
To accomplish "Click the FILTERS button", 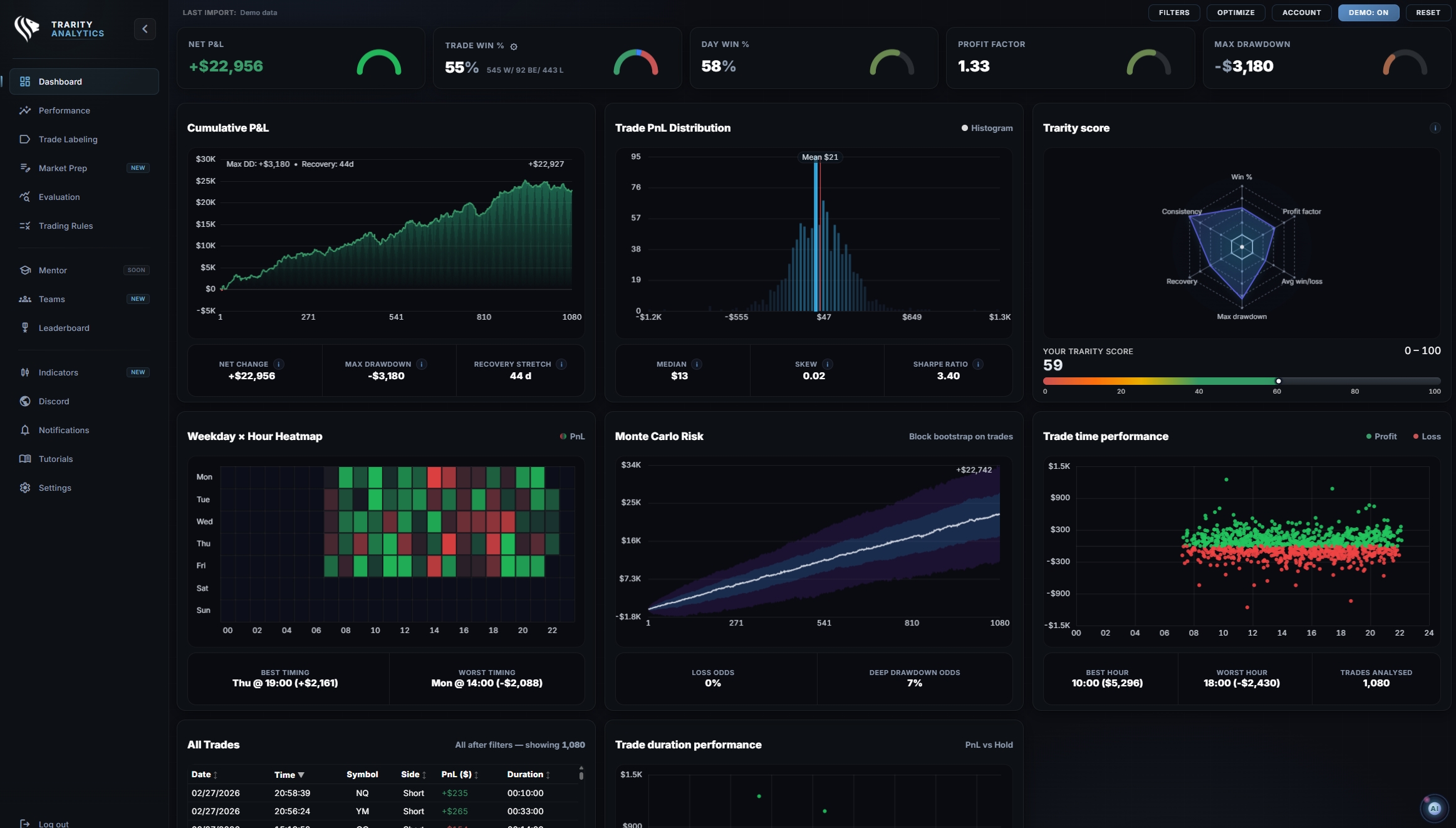I will (1173, 13).
